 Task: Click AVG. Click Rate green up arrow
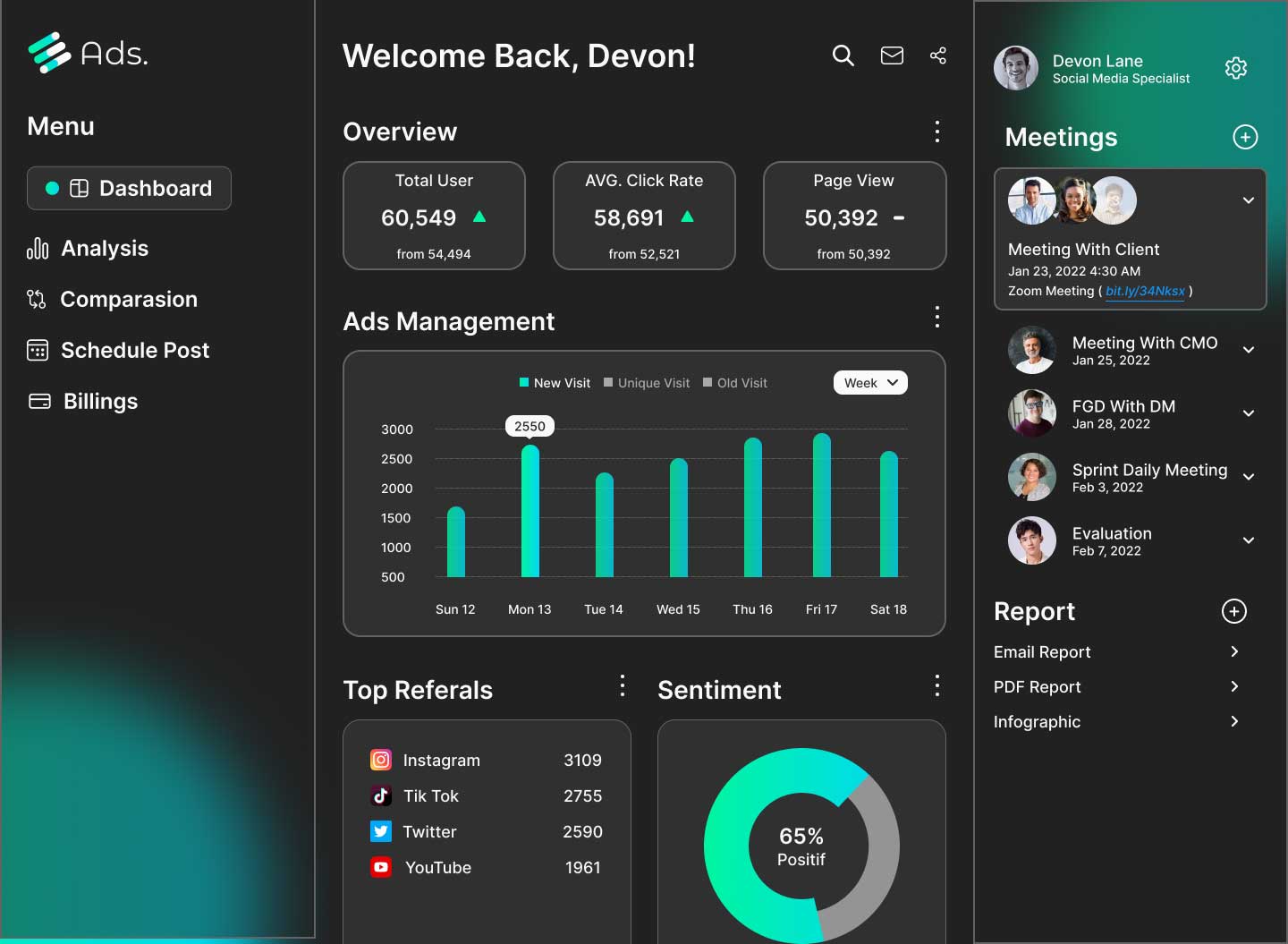point(687,217)
